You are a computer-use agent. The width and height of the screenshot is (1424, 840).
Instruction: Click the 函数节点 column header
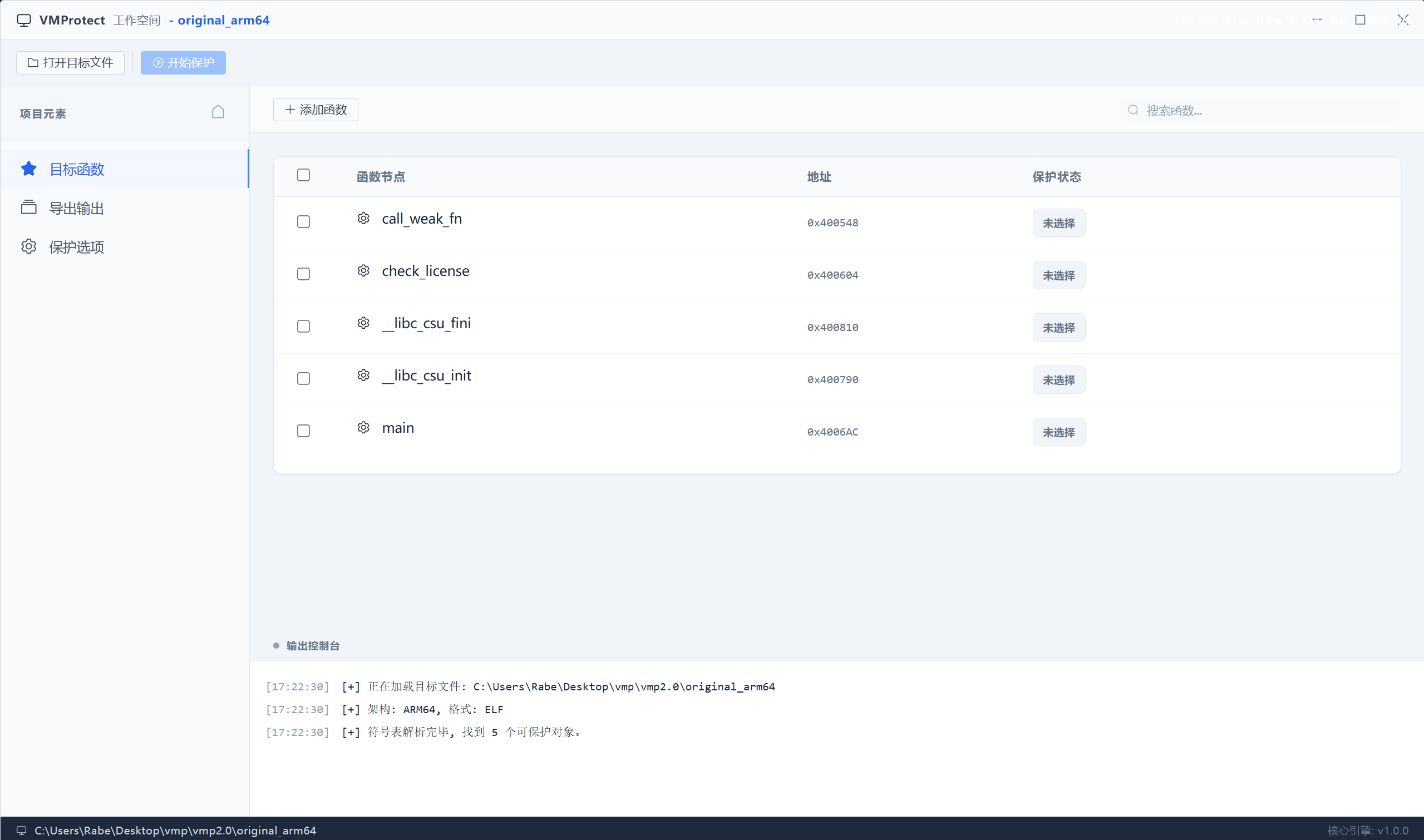[381, 176]
